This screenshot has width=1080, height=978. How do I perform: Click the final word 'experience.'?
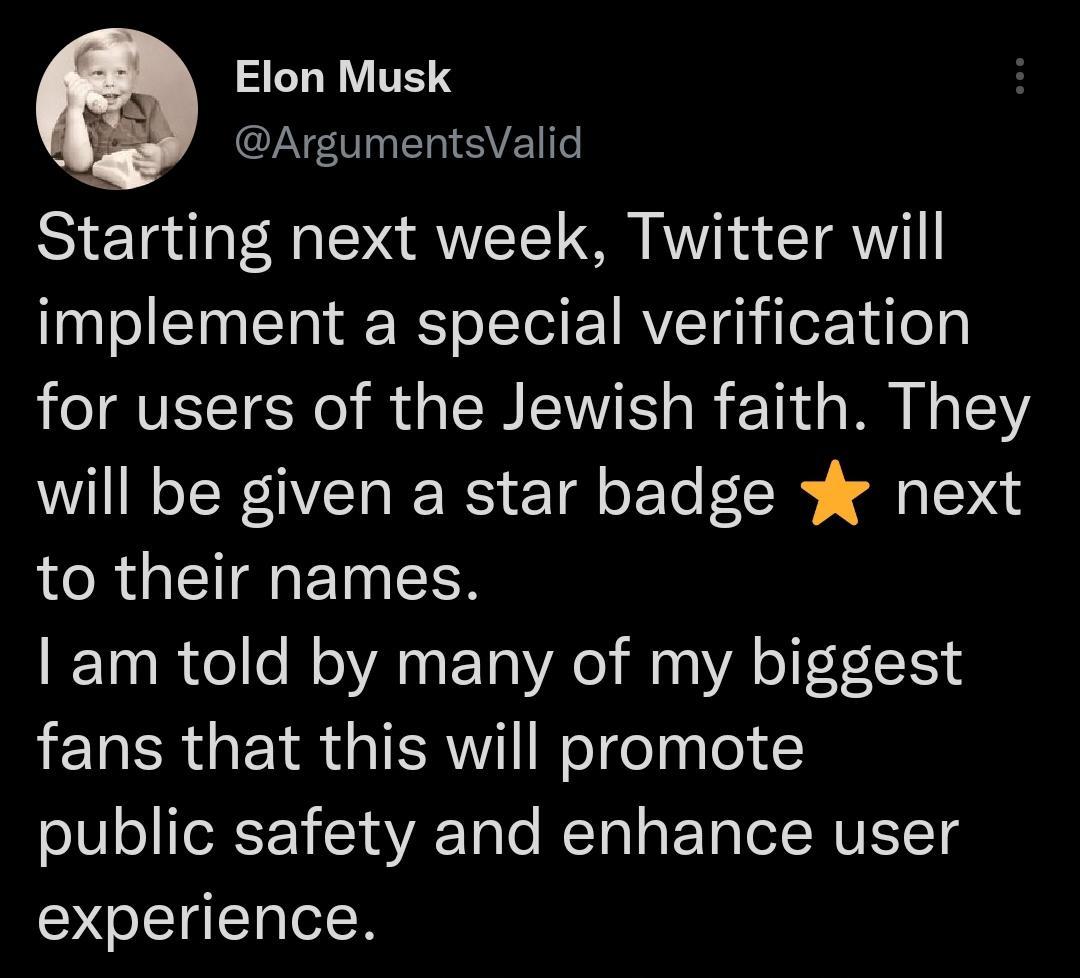point(207,919)
